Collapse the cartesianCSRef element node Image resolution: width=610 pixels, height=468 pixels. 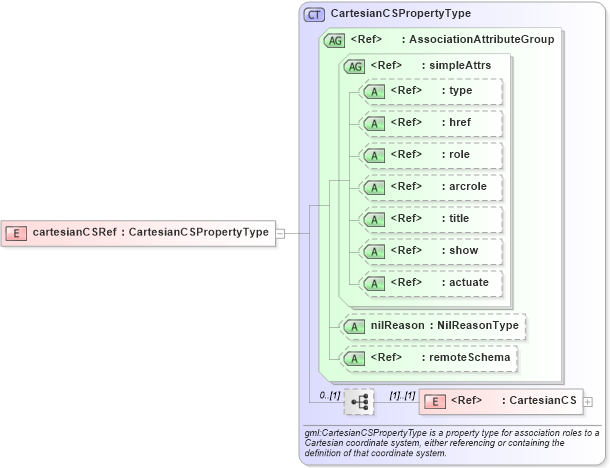[x=280, y=233]
